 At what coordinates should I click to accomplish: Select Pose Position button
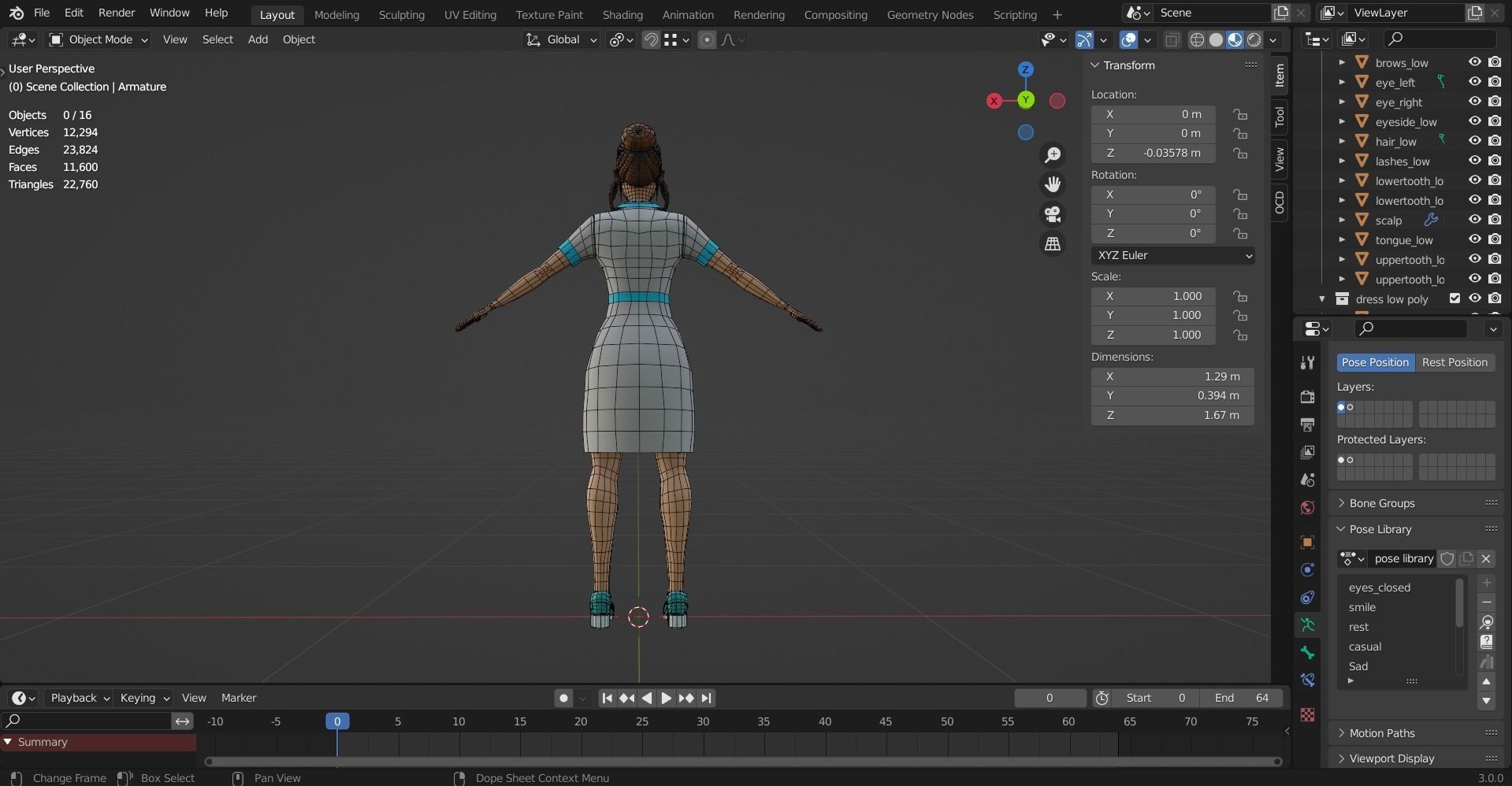pos(1375,362)
